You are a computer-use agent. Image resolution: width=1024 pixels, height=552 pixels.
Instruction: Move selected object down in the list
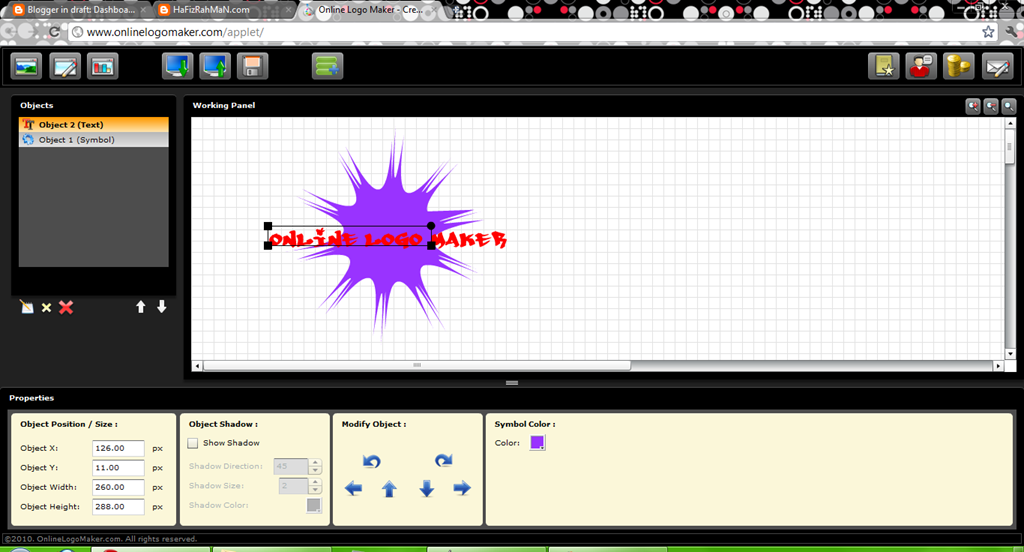coord(161,307)
